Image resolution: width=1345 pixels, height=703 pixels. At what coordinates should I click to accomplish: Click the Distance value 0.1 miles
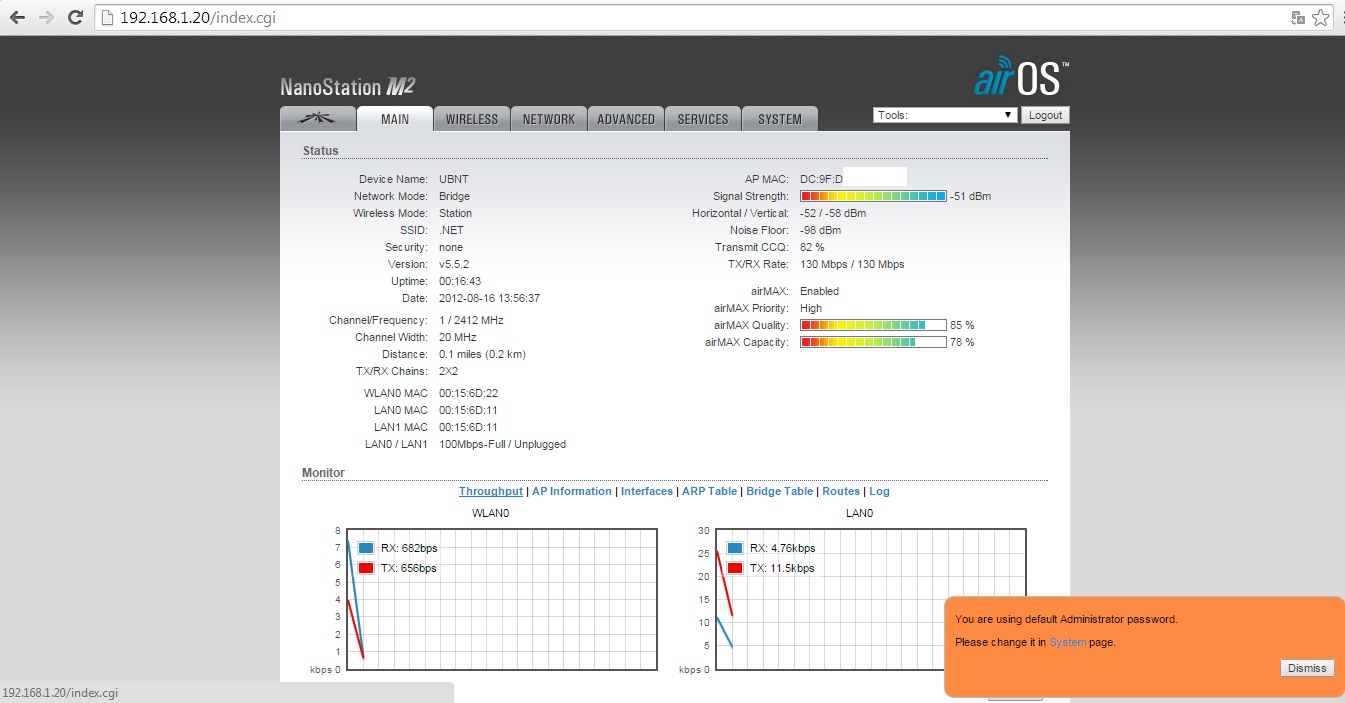pyautogui.click(x=483, y=354)
